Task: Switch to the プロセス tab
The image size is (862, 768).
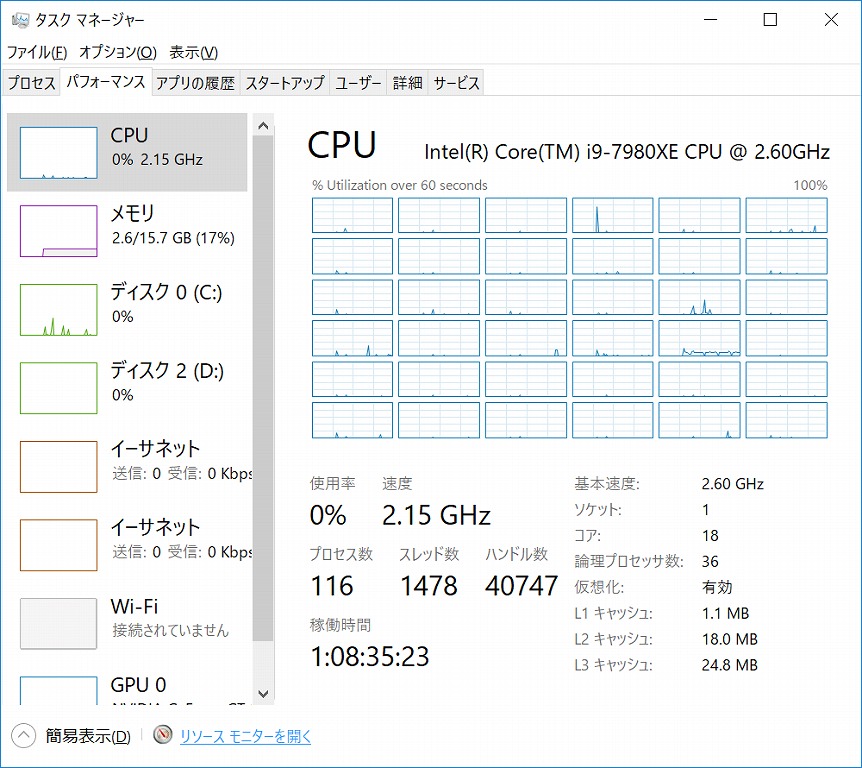Action: [x=32, y=83]
